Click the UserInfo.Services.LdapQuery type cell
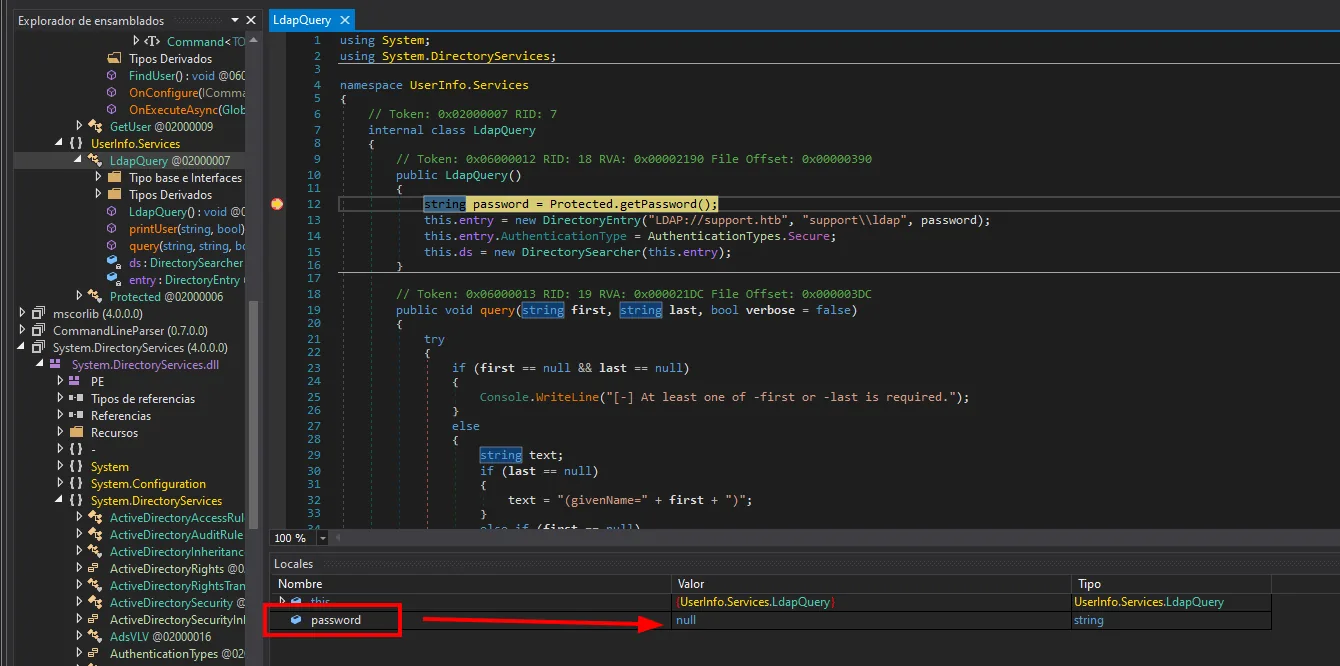The height and width of the screenshot is (666, 1340). click(x=1171, y=602)
